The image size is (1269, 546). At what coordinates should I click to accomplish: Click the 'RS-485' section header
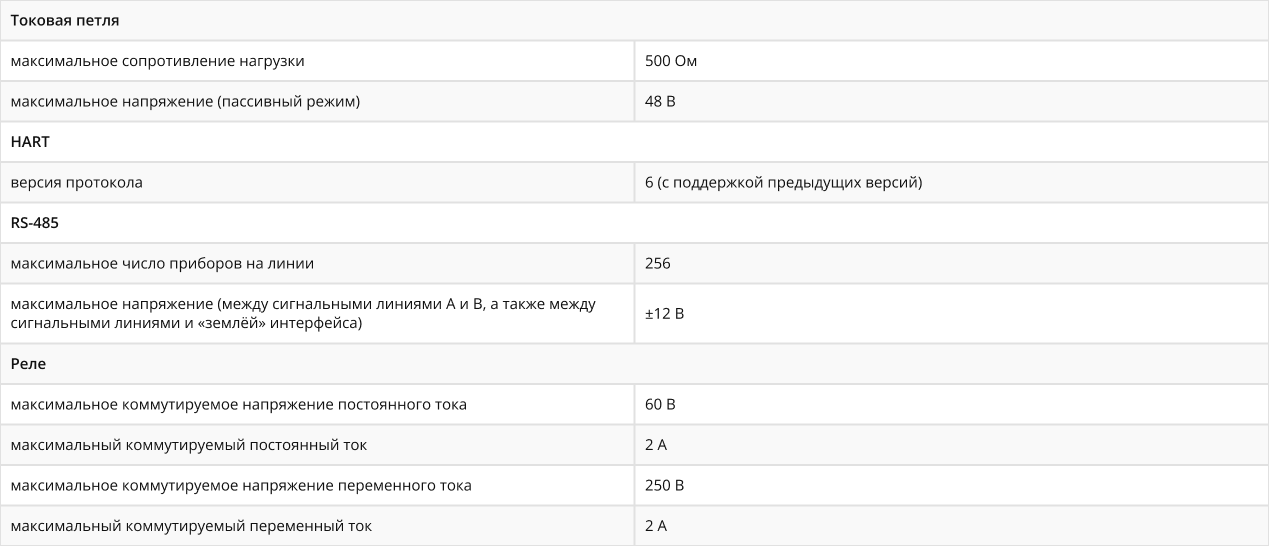[634, 223]
